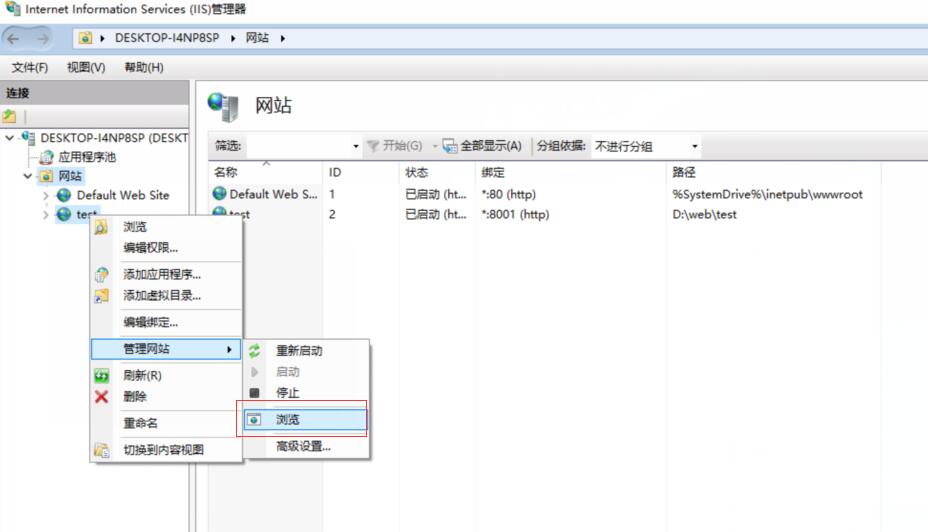Select 重新启动 in the submenu
The width and height of the screenshot is (928, 532).
coord(299,351)
